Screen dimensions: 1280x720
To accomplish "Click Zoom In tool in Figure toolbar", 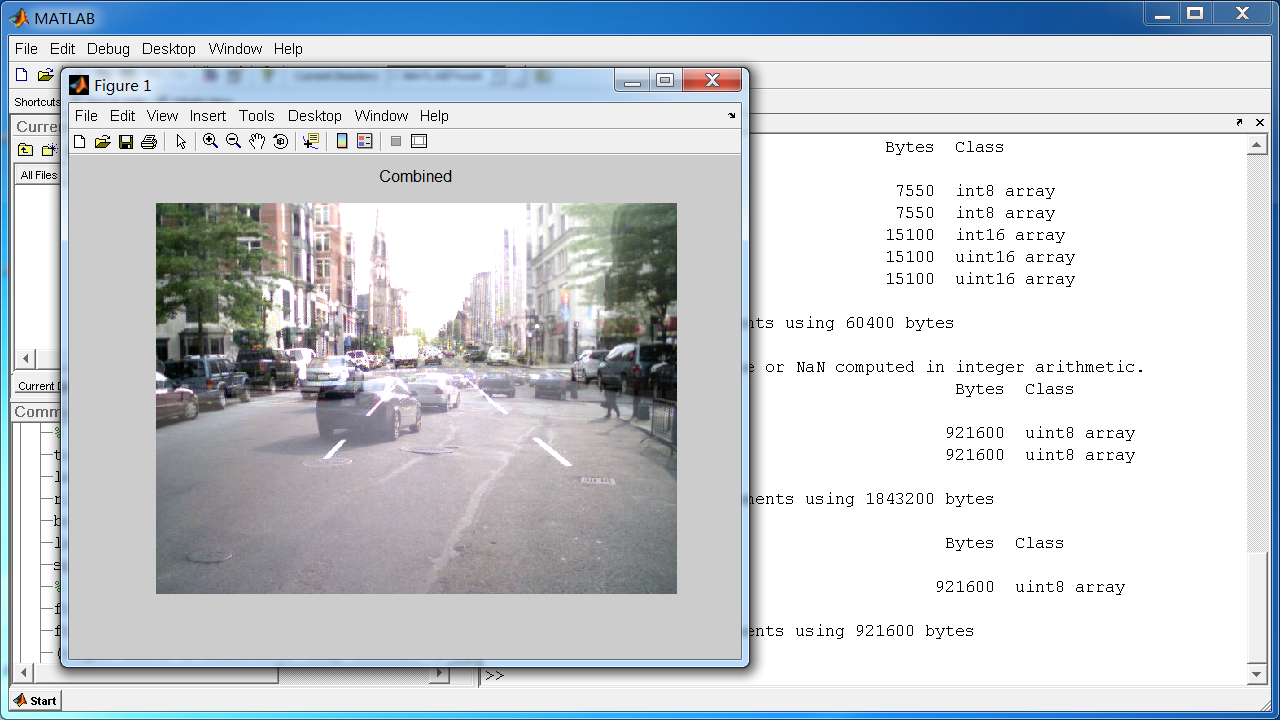I will pyautogui.click(x=210, y=141).
